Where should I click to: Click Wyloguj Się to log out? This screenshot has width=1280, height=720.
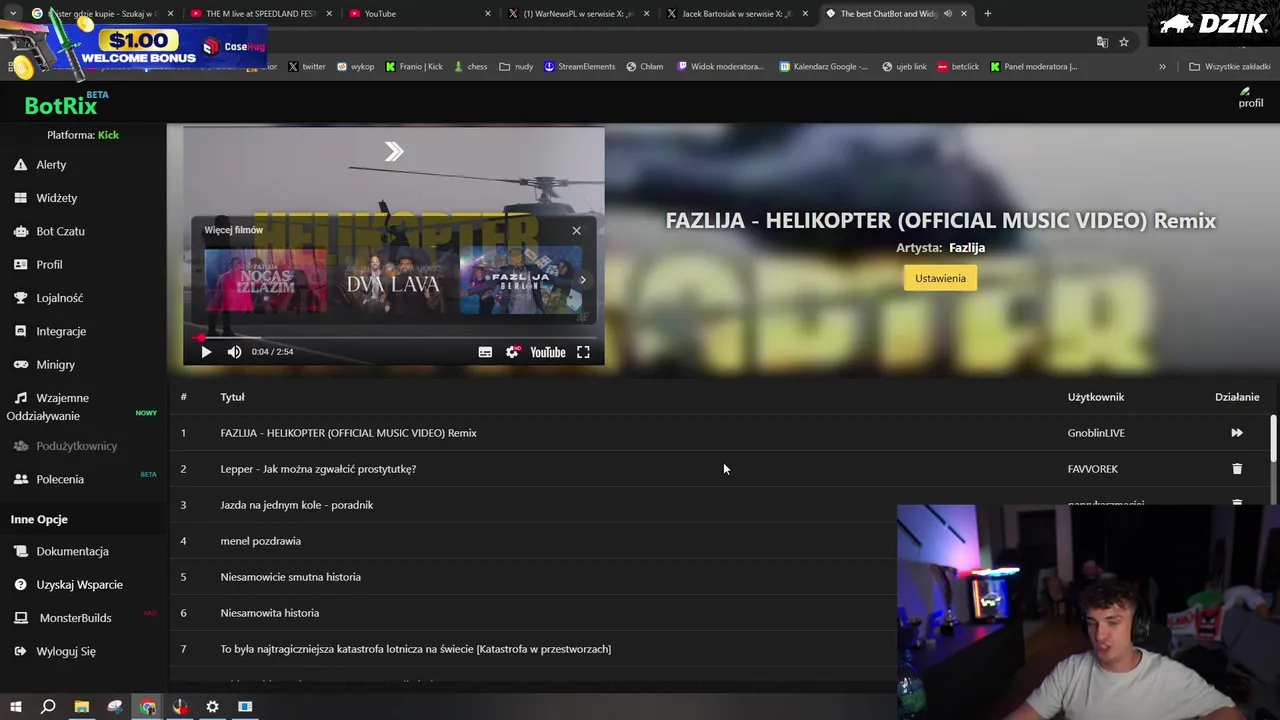pyautogui.click(x=66, y=651)
